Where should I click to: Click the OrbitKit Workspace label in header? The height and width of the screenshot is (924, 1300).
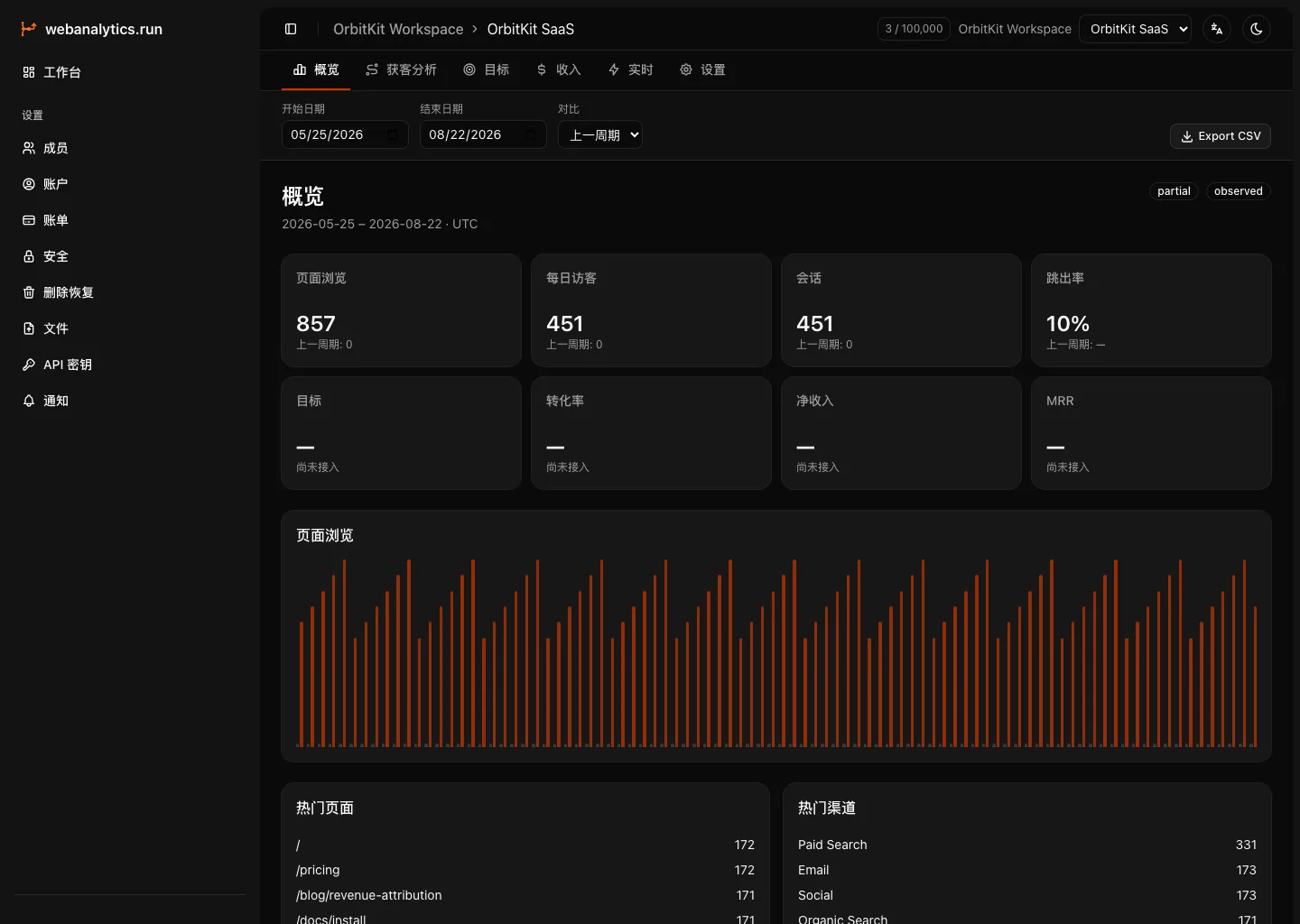coord(1015,29)
